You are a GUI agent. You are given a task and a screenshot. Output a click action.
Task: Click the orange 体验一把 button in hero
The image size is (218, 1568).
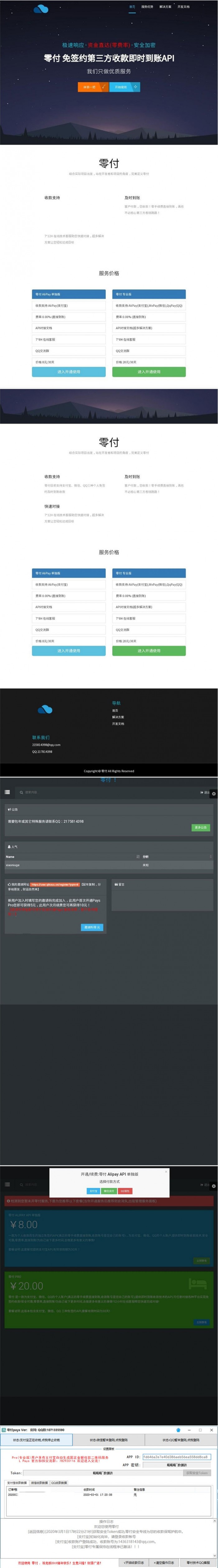[89, 87]
